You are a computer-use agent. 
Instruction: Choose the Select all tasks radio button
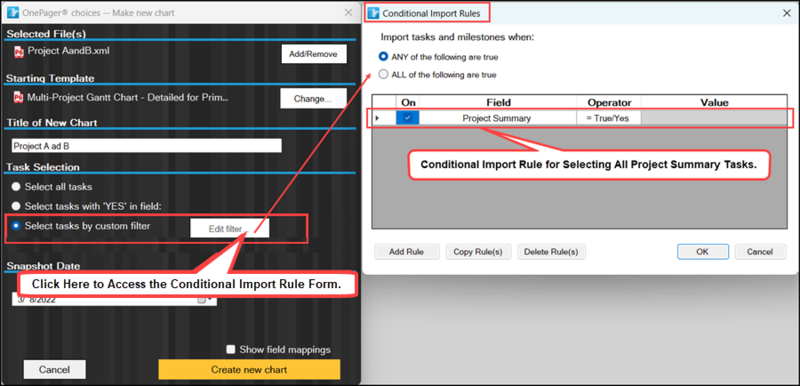click(16, 187)
